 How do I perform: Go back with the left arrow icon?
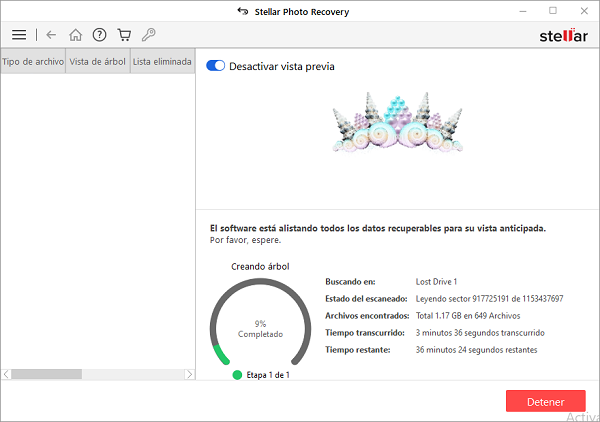51,35
